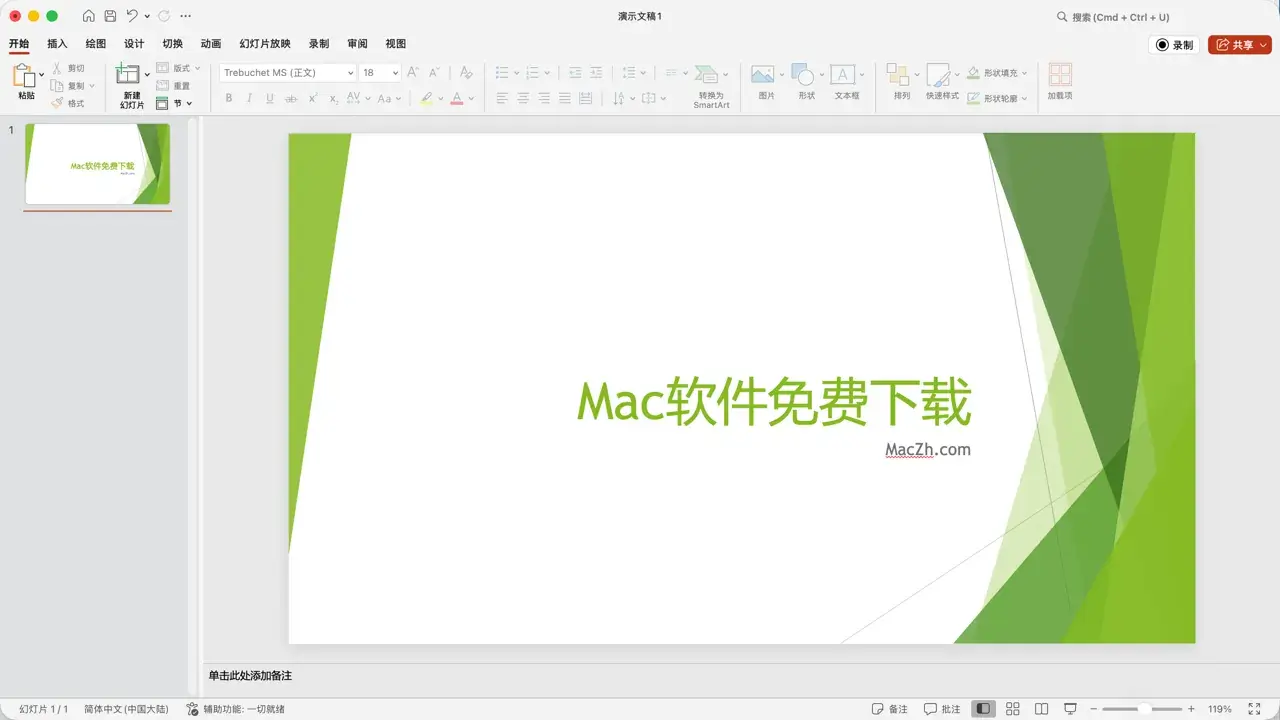
Task: Open the 加载项 add-ins icon
Action: pyautogui.click(x=1060, y=75)
